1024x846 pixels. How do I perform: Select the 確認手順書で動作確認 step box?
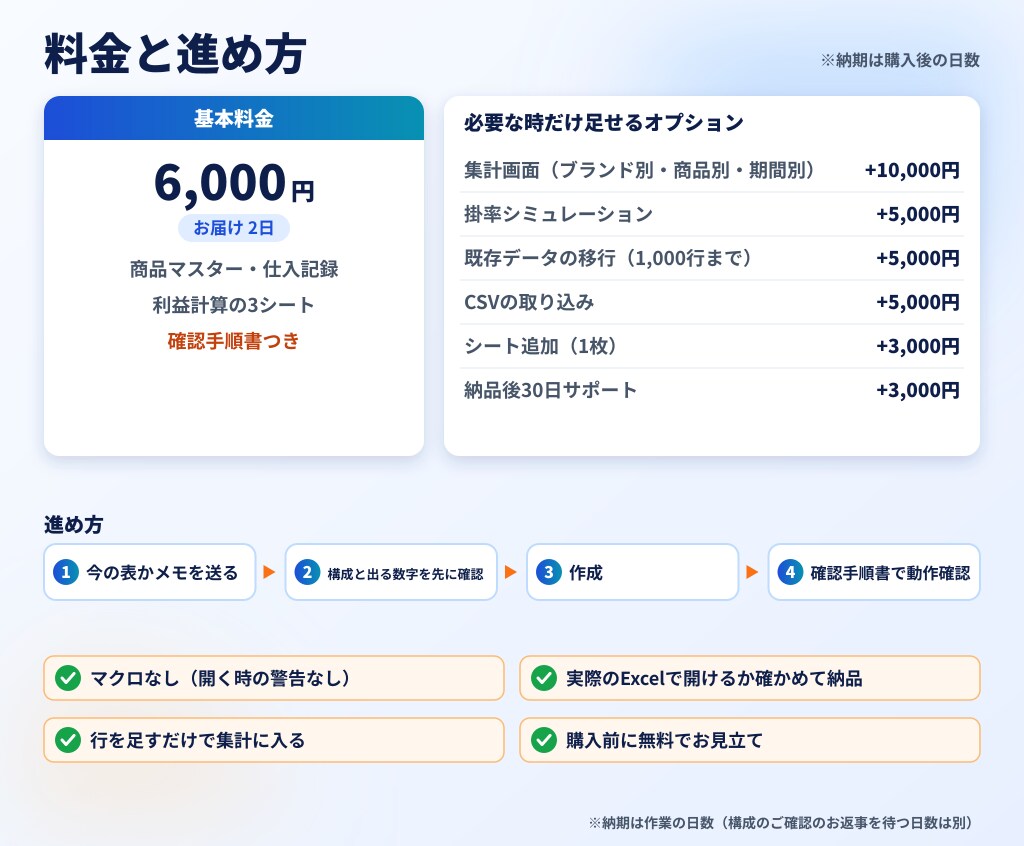[874, 572]
